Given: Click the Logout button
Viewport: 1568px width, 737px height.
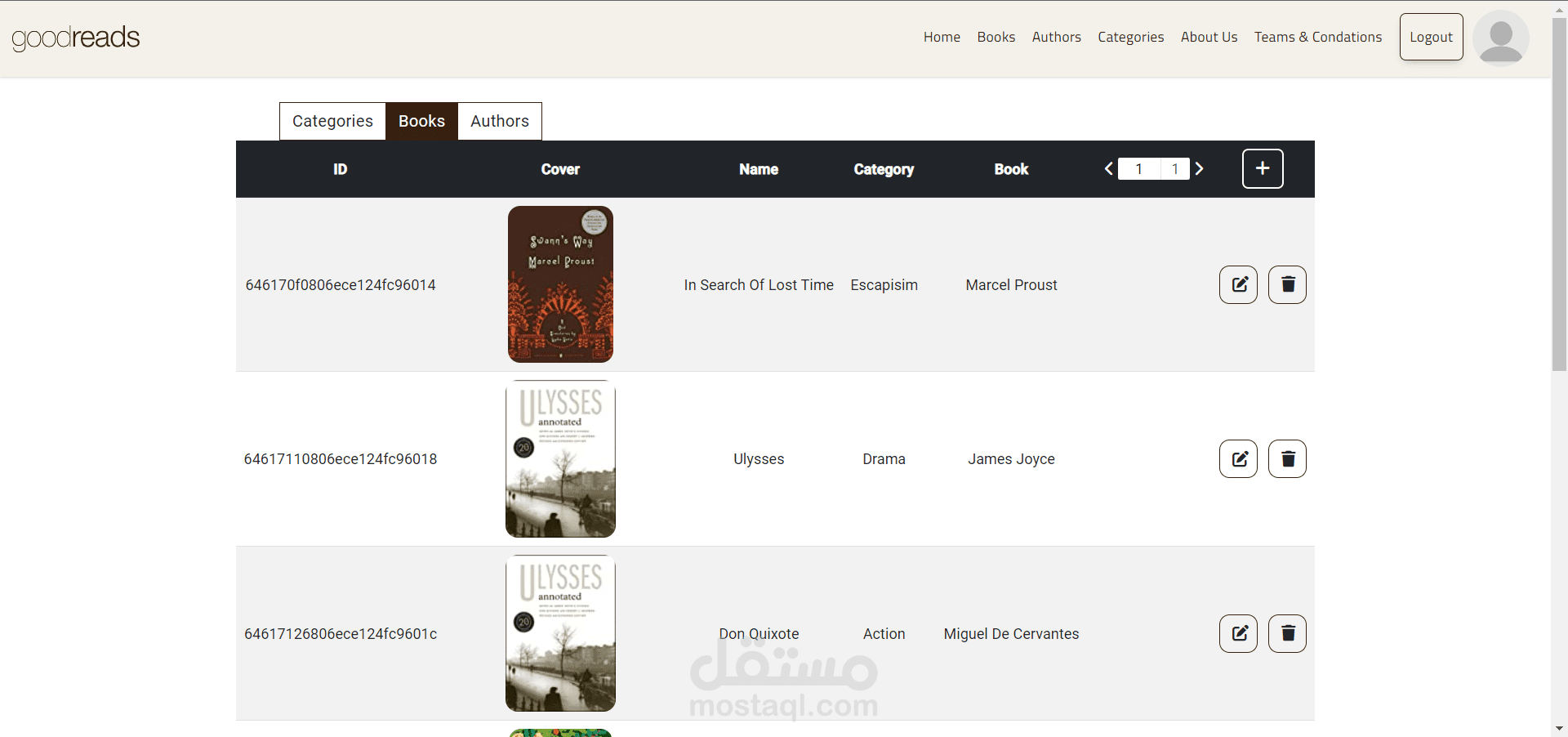Looking at the screenshot, I should pyautogui.click(x=1432, y=37).
